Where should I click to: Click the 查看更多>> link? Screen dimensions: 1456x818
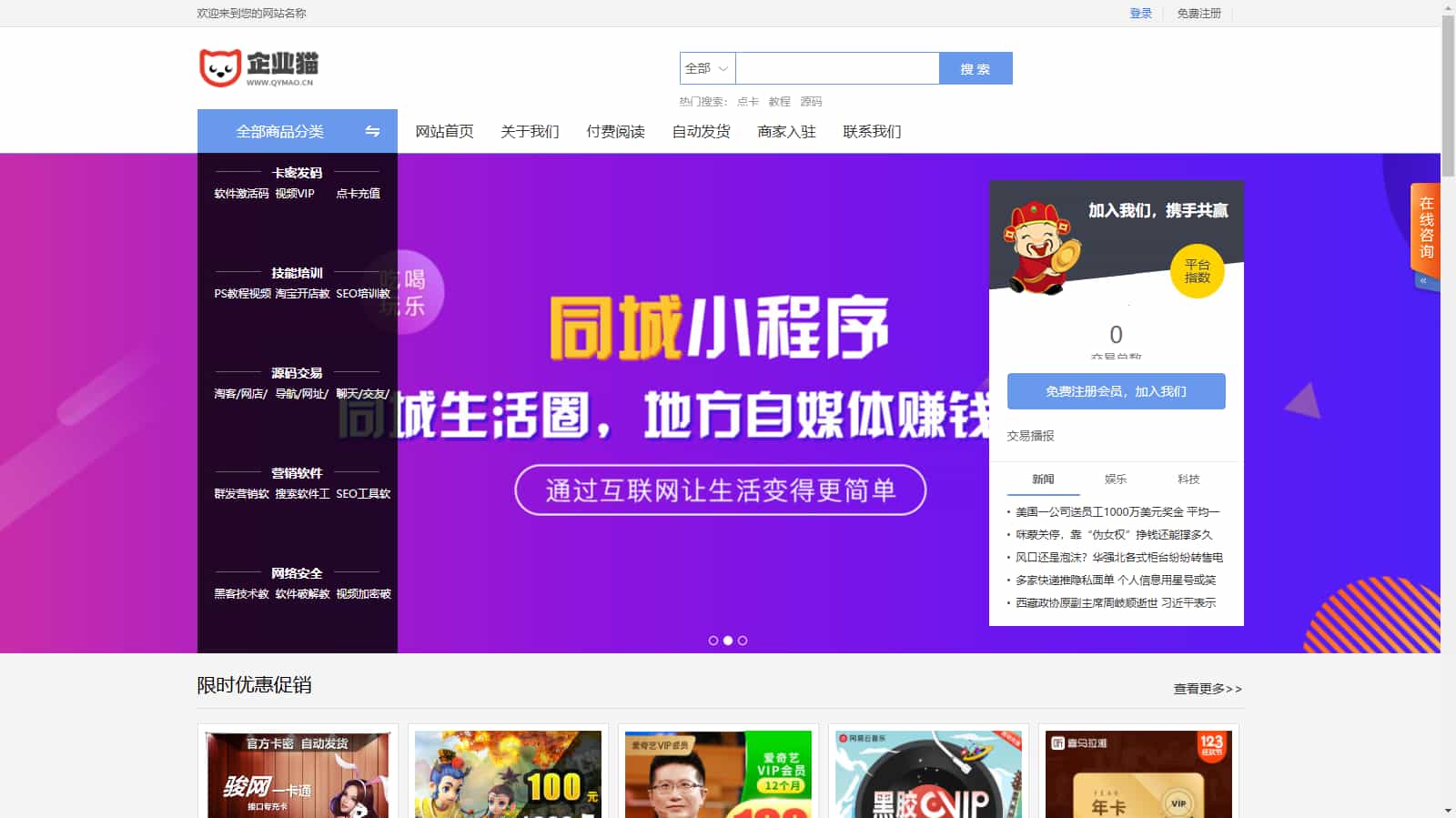click(x=1207, y=689)
